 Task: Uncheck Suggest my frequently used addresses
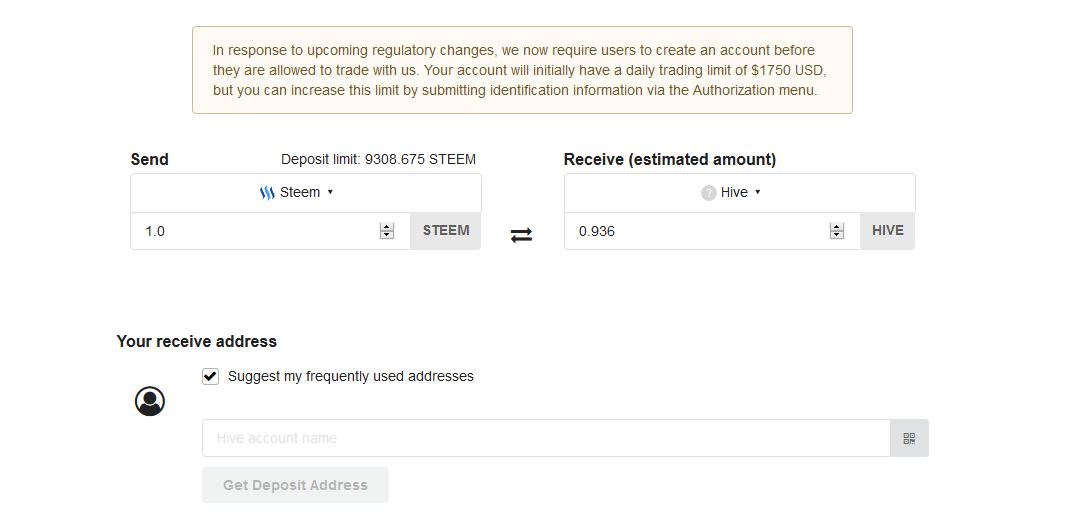[x=210, y=376]
